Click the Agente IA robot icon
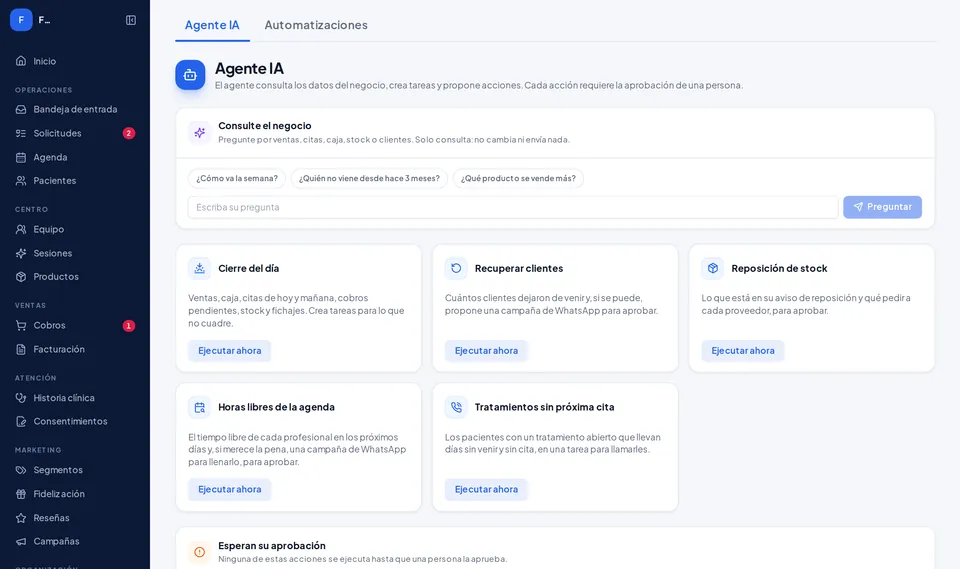Screen dimensions: 960x569 pyautogui.click(x=190, y=75)
